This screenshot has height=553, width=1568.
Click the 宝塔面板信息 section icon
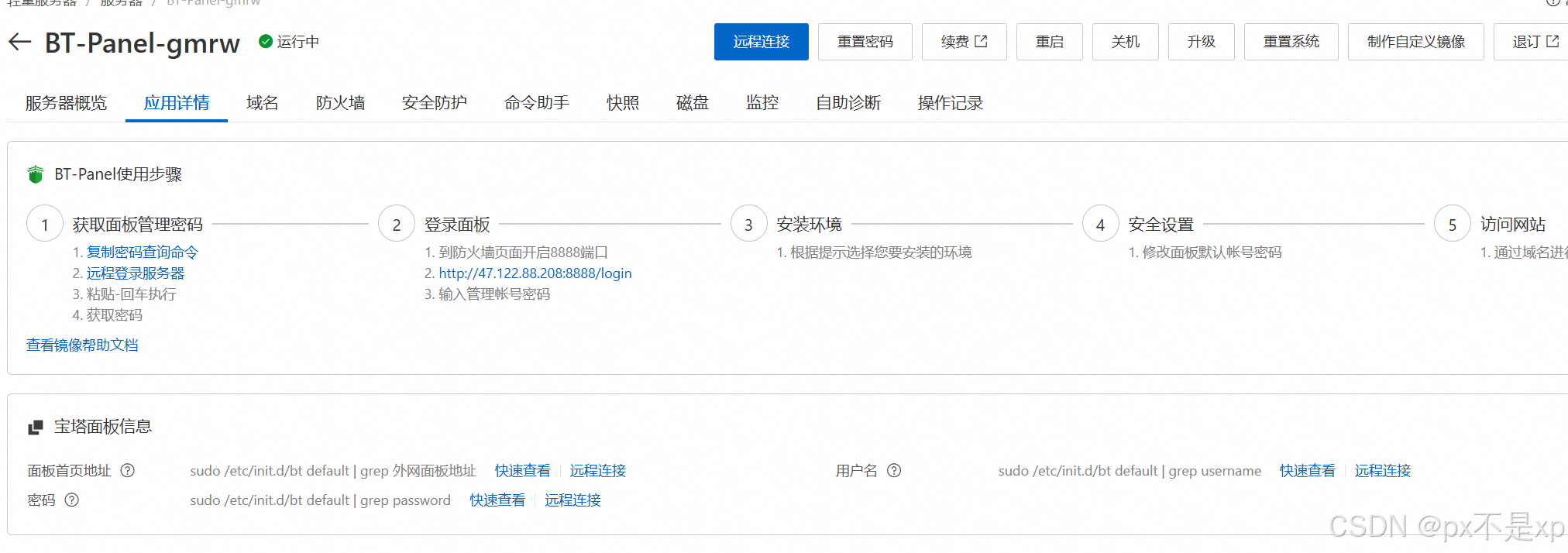[36, 427]
